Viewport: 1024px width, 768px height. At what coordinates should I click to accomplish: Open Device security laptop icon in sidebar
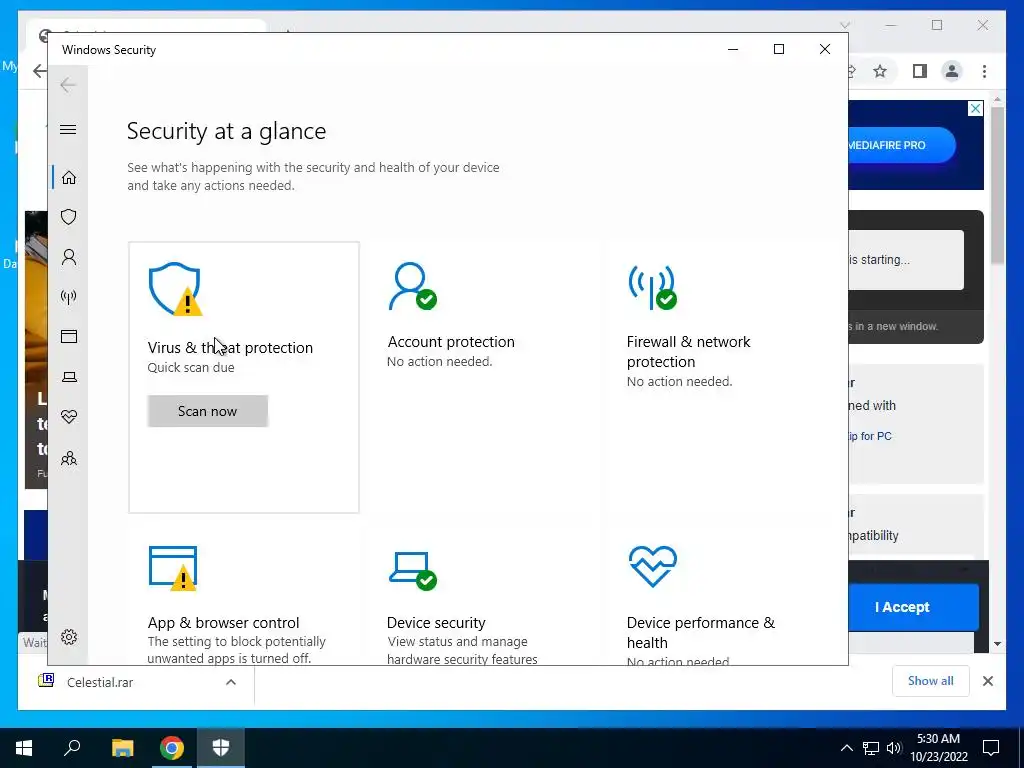coord(69,377)
